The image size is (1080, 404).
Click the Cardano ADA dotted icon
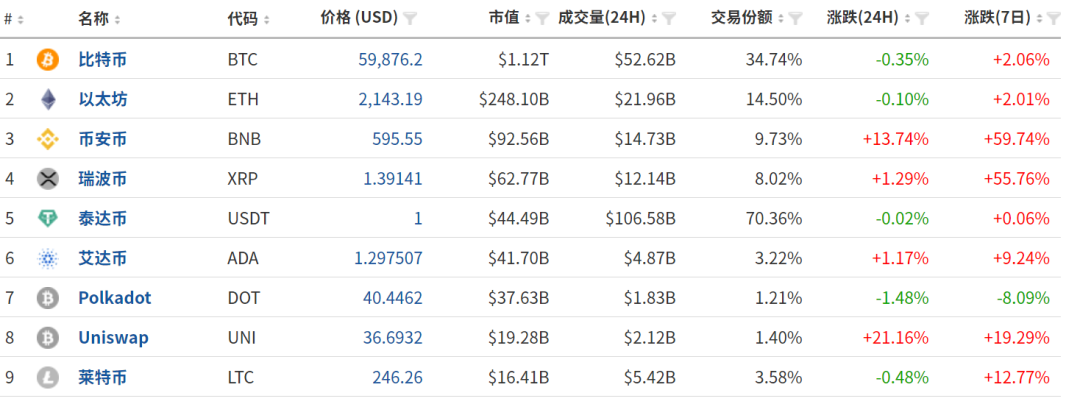click(x=47, y=259)
